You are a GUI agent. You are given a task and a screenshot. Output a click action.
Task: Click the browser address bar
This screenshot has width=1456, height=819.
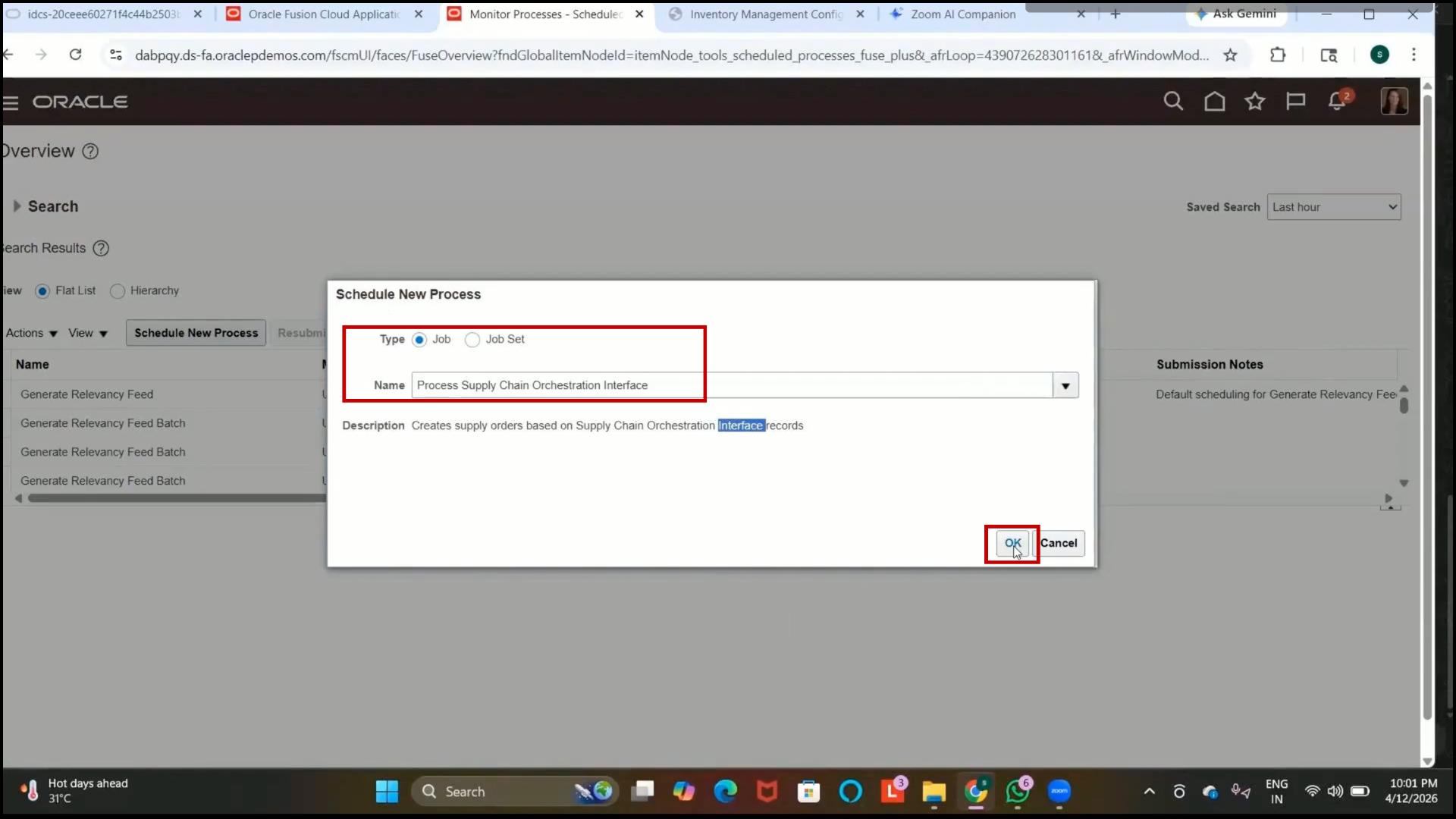coord(671,55)
